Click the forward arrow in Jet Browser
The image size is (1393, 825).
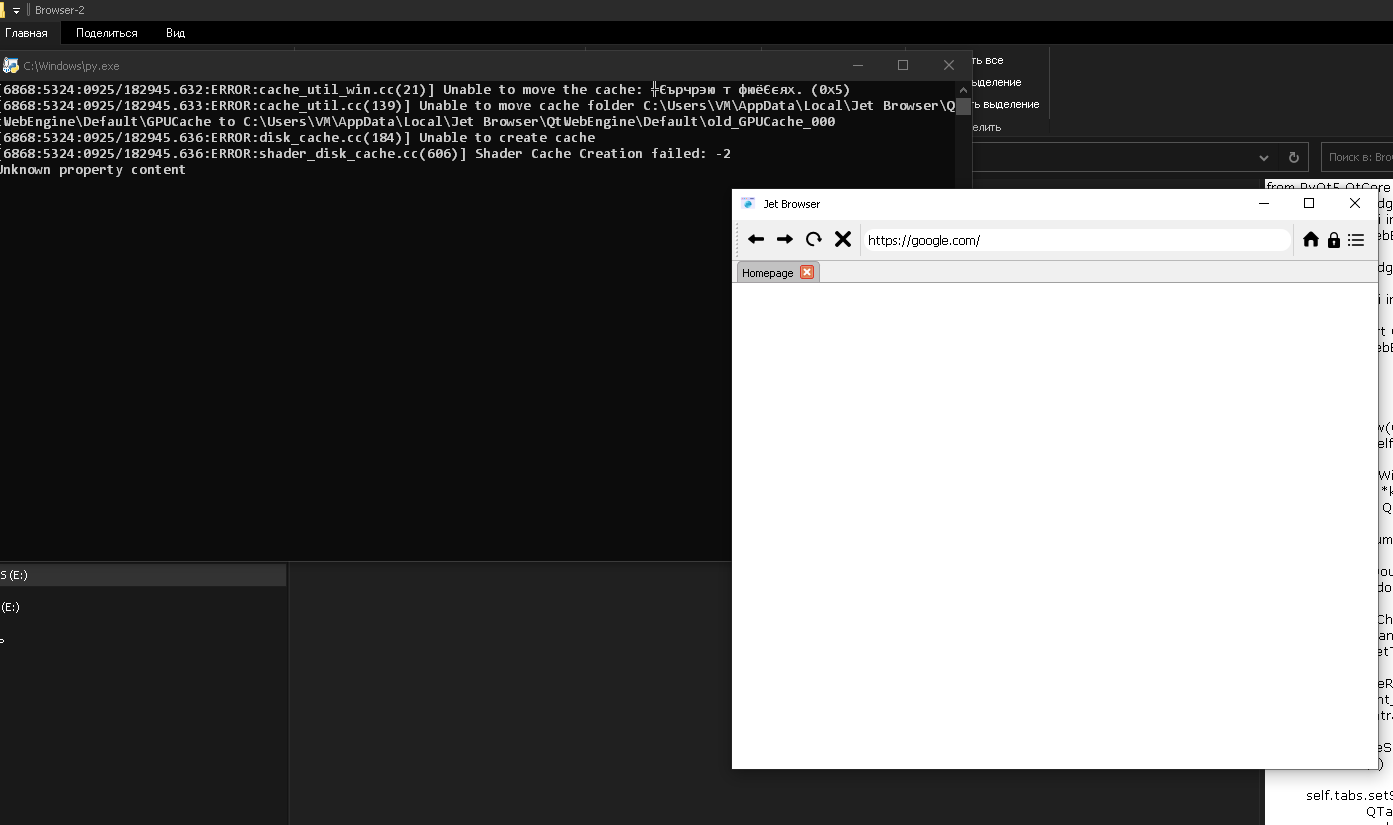pyautogui.click(x=785, y=240)
